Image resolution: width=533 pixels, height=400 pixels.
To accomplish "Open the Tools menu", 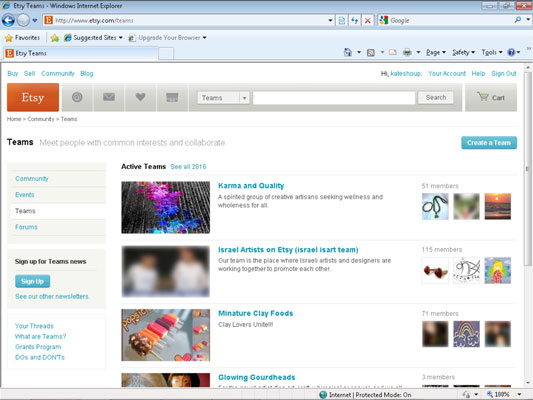I will point(492,52).
